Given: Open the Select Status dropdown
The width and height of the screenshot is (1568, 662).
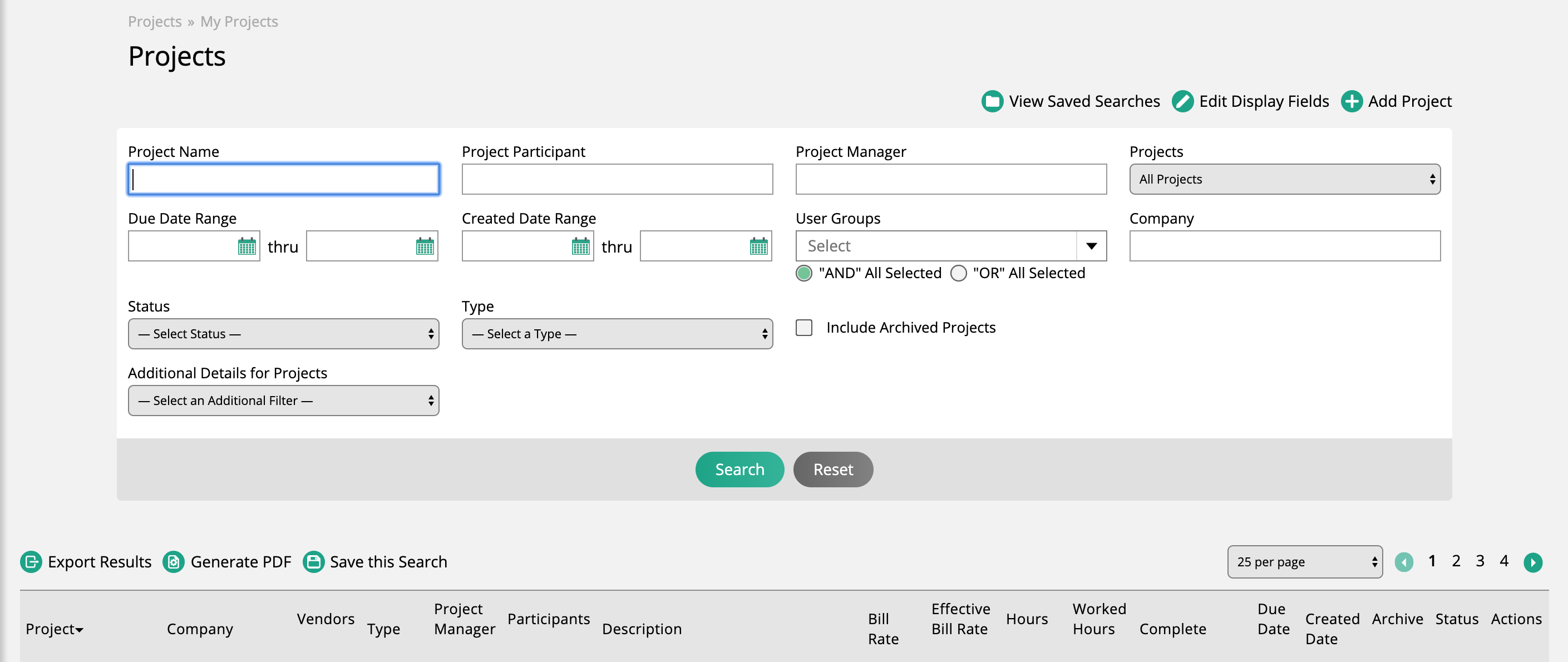Looking at the screenshot, I should tap(283, 333).
